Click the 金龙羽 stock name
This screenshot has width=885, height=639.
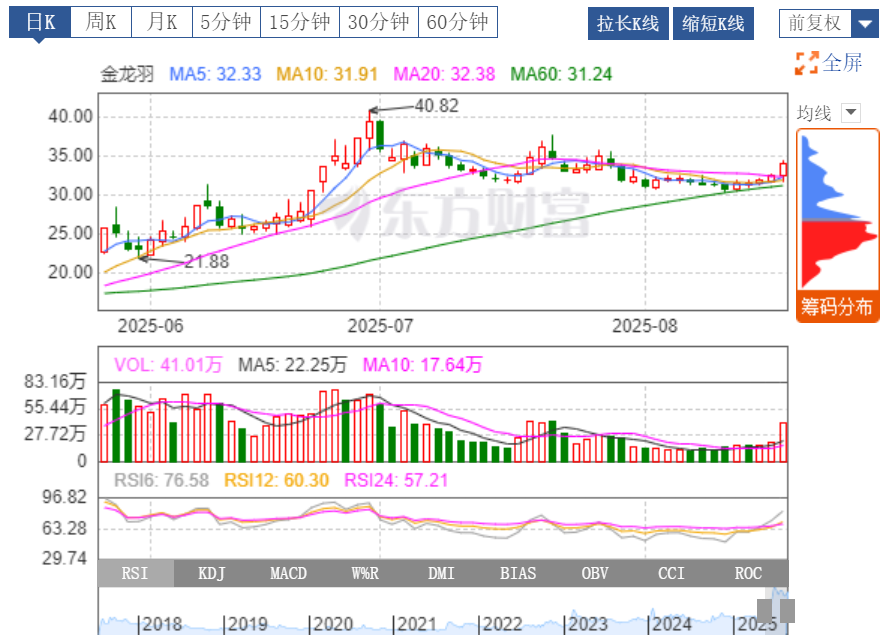coord(127,74)
